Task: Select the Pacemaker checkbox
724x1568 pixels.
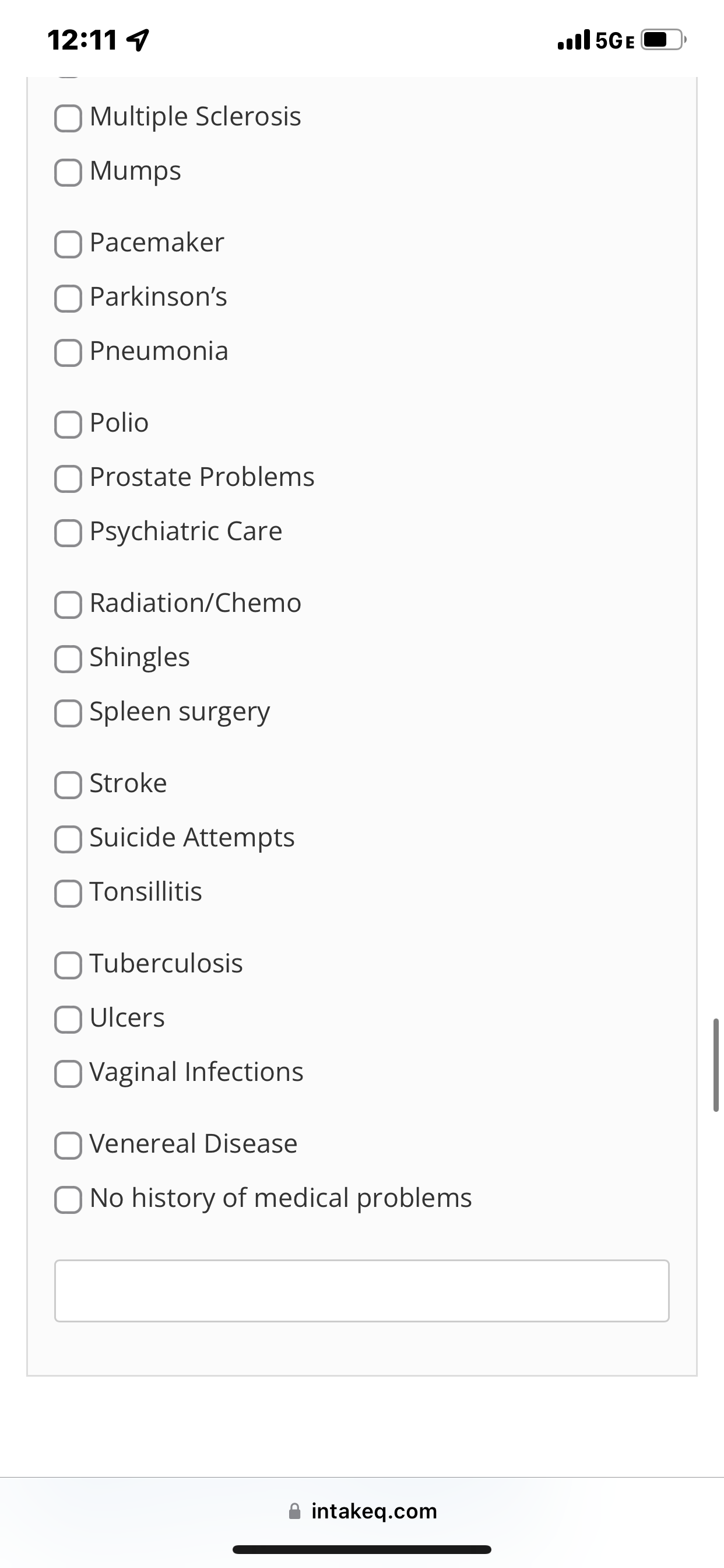Action: tap(68, 244)
